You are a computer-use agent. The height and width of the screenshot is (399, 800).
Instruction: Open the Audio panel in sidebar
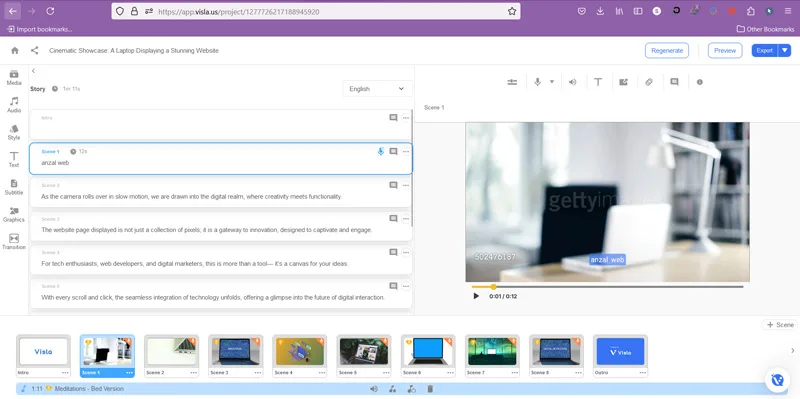coord(14,105)
